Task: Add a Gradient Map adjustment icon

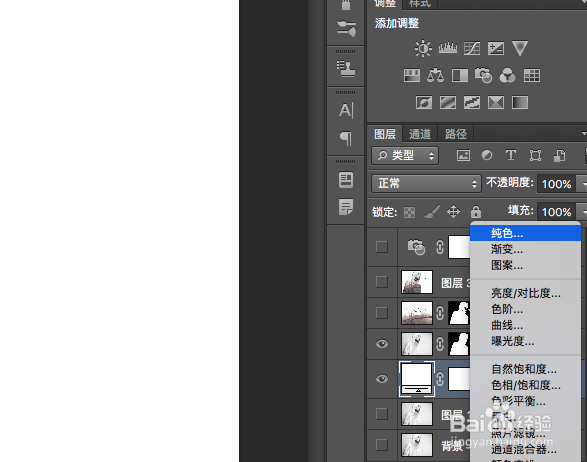Action: coord(520,102)
